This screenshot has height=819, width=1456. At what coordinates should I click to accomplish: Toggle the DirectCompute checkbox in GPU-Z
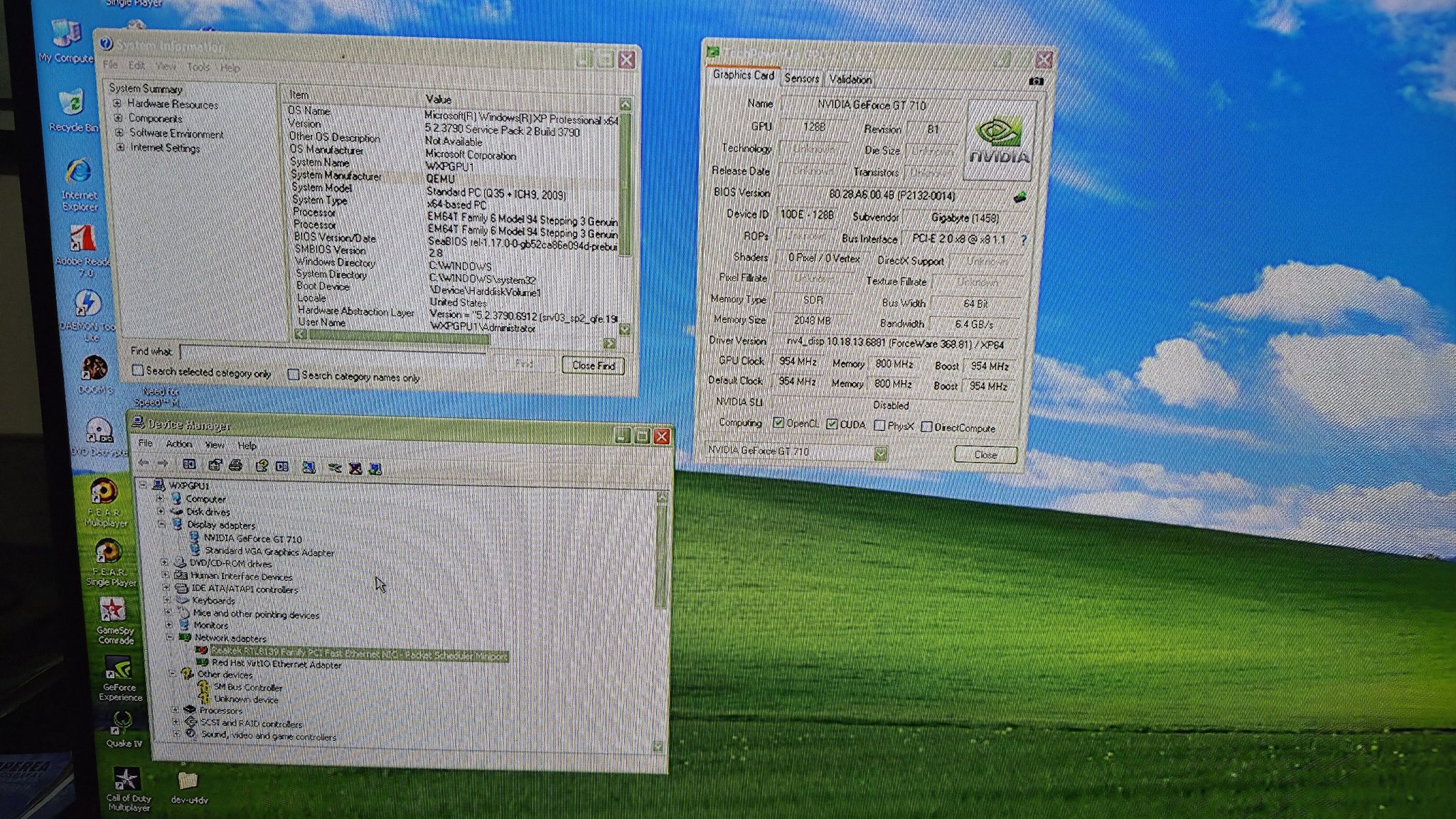926,427
